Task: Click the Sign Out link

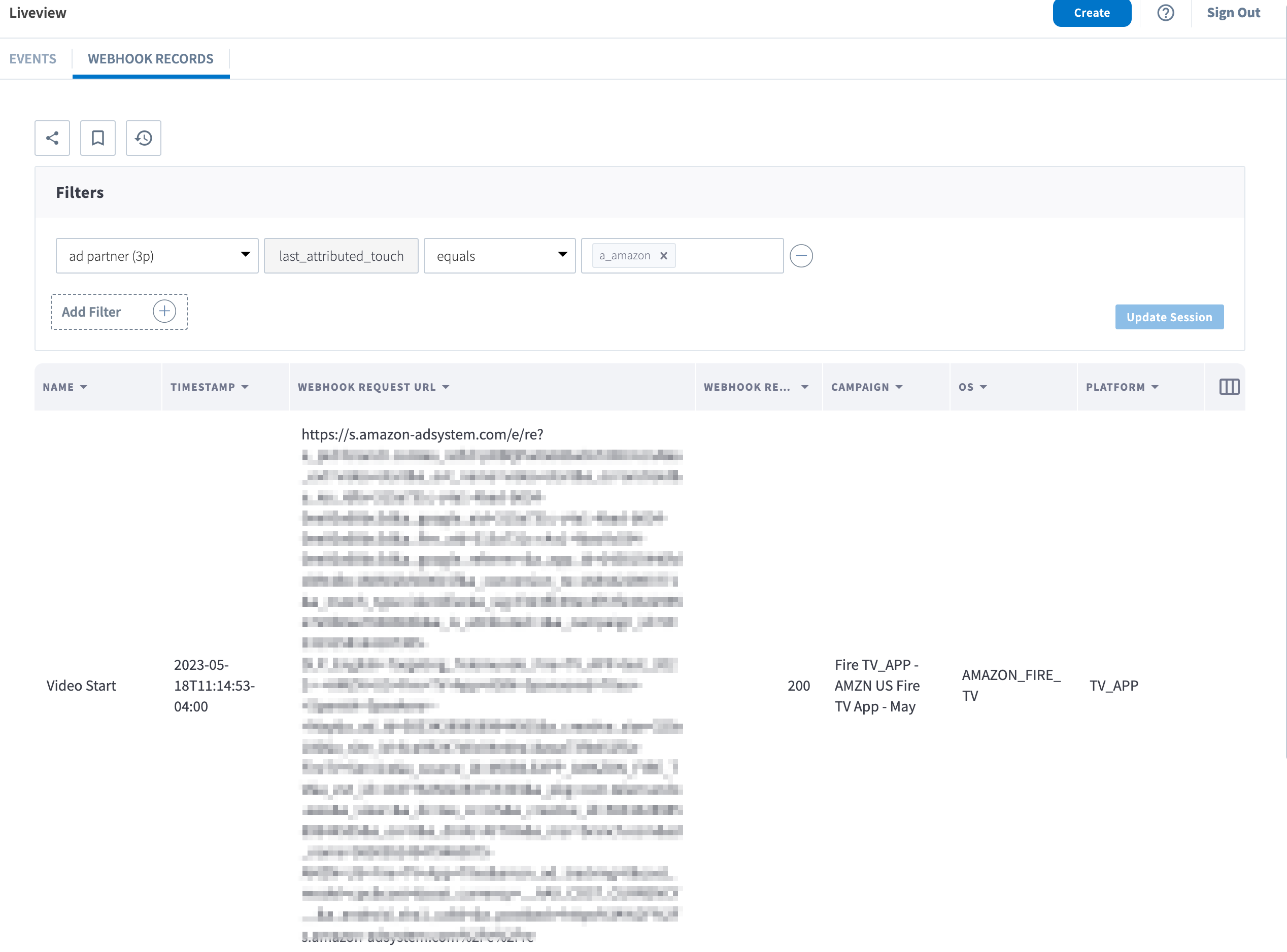Action: coord(1233,13)
